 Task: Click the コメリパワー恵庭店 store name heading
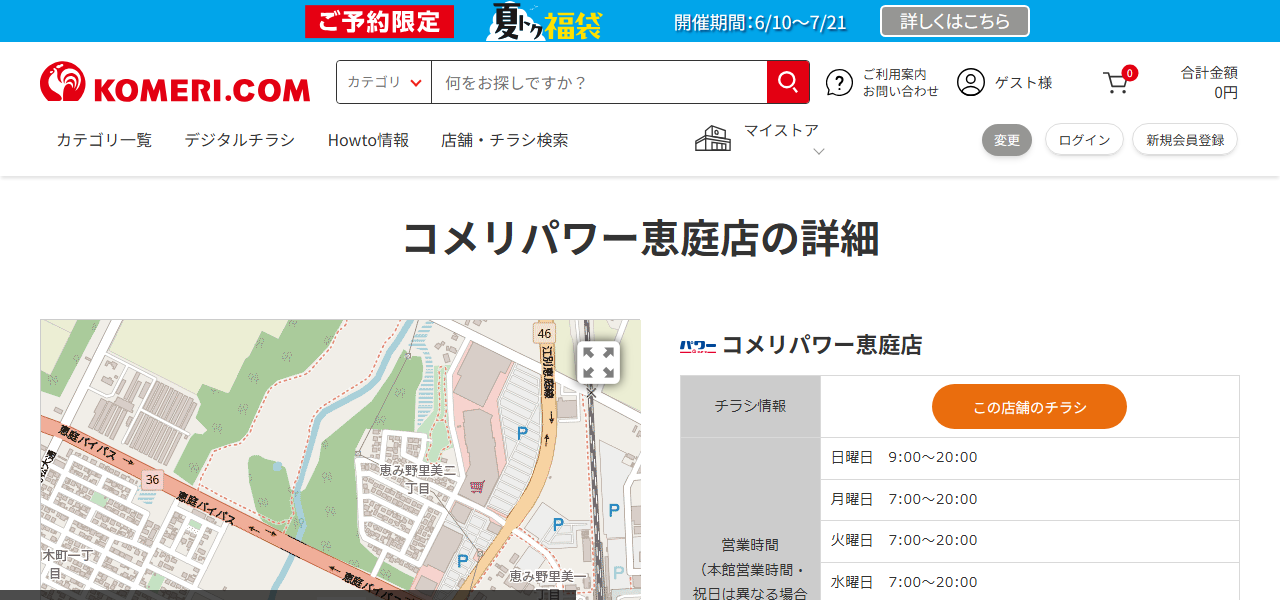(822, 346)
